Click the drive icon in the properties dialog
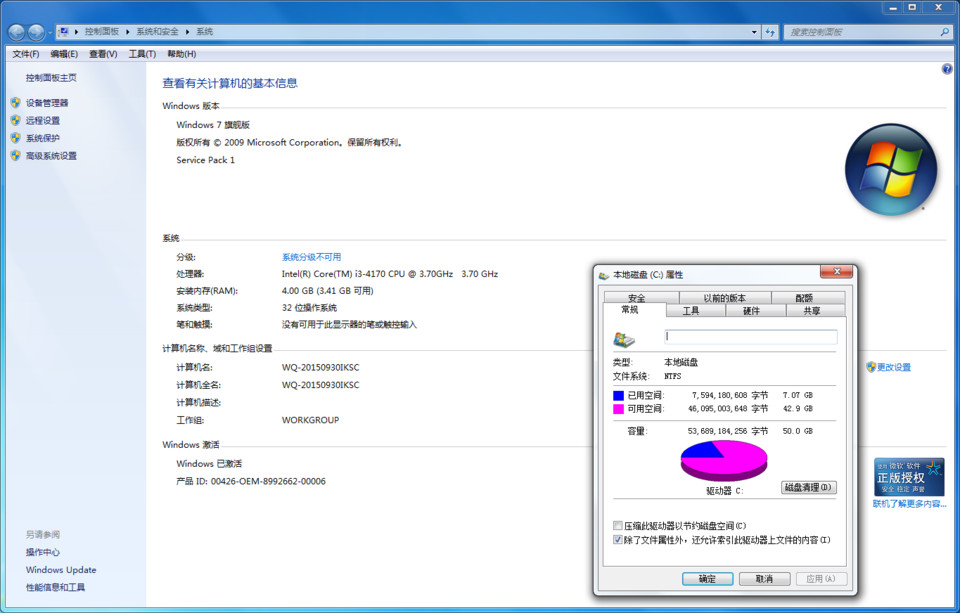This screenshot has width=960, height=613. point(624,339)
